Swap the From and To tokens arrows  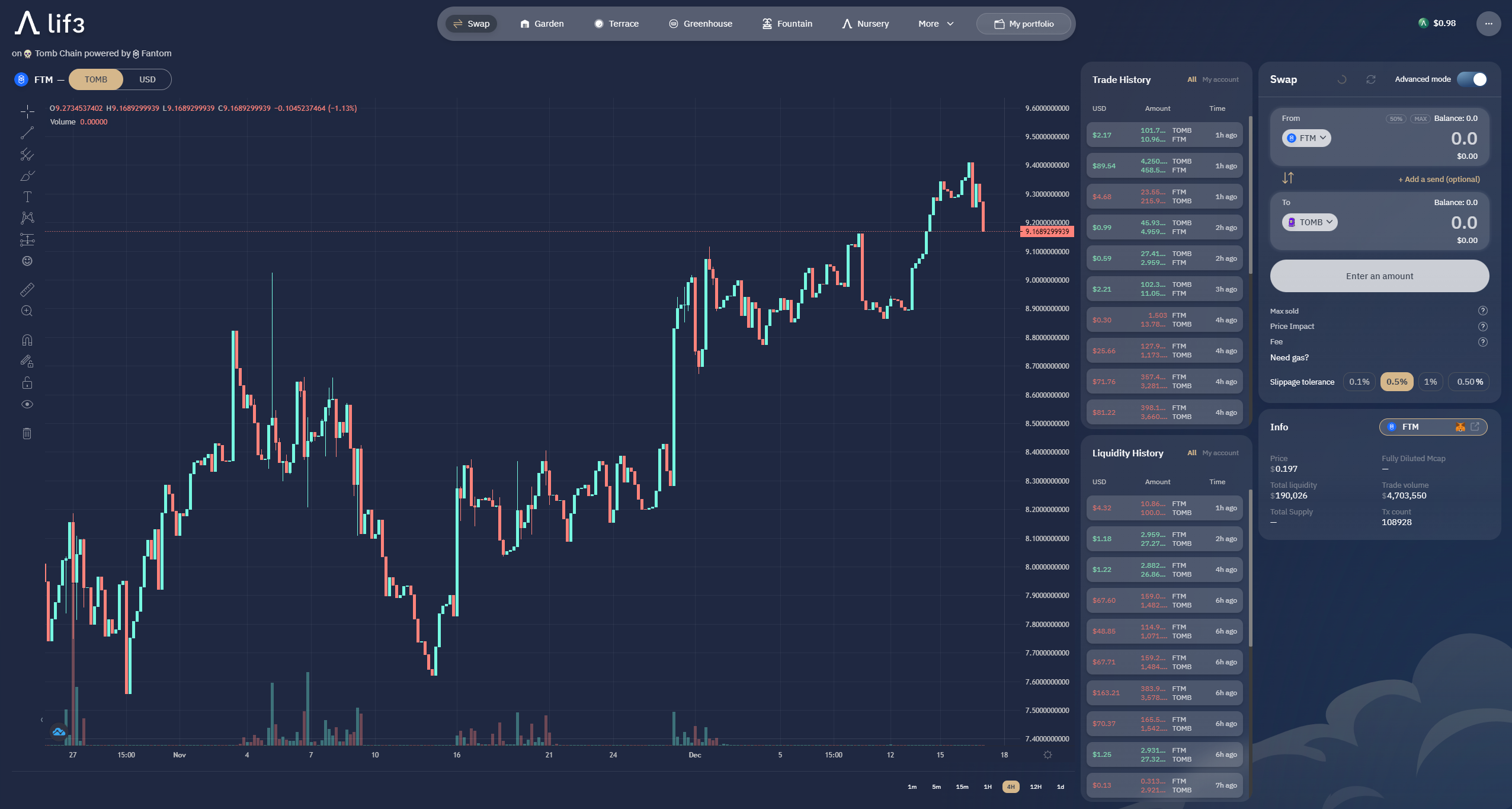[x=1288, y=178]
